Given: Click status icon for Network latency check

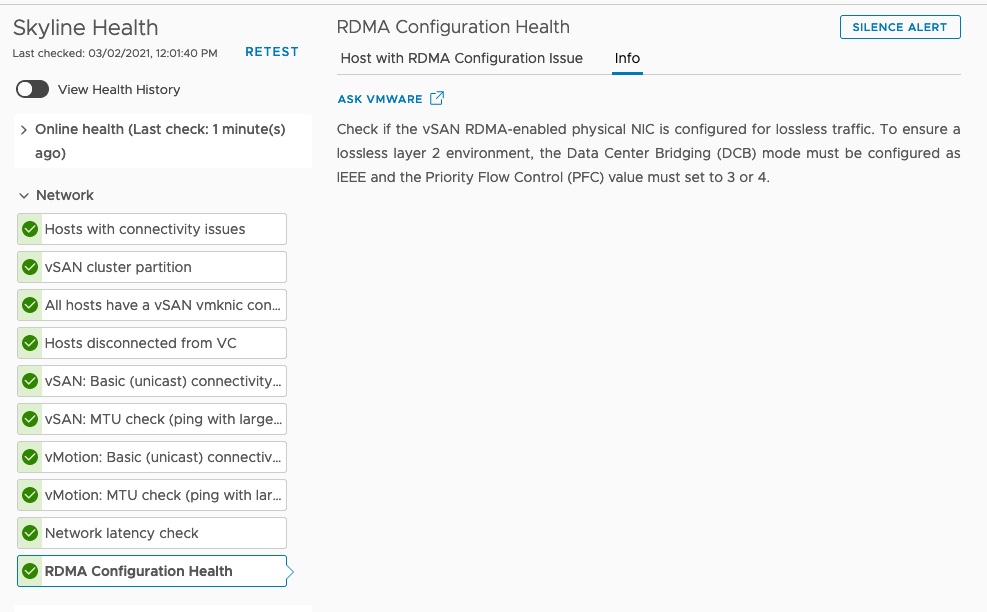Looking at the screenshot, I should 30,533.
